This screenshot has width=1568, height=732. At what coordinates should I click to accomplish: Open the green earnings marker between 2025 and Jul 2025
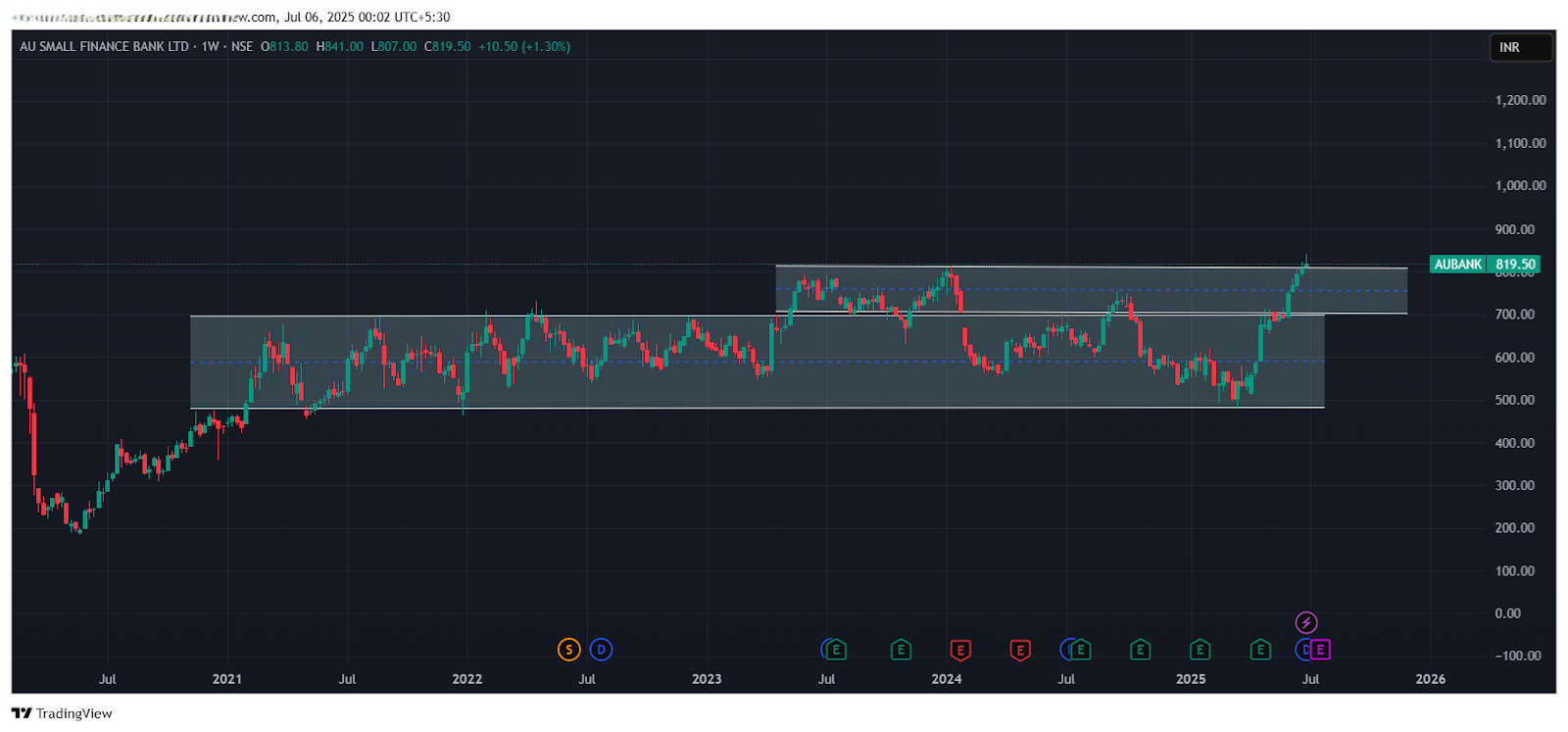click(1260, 650)
